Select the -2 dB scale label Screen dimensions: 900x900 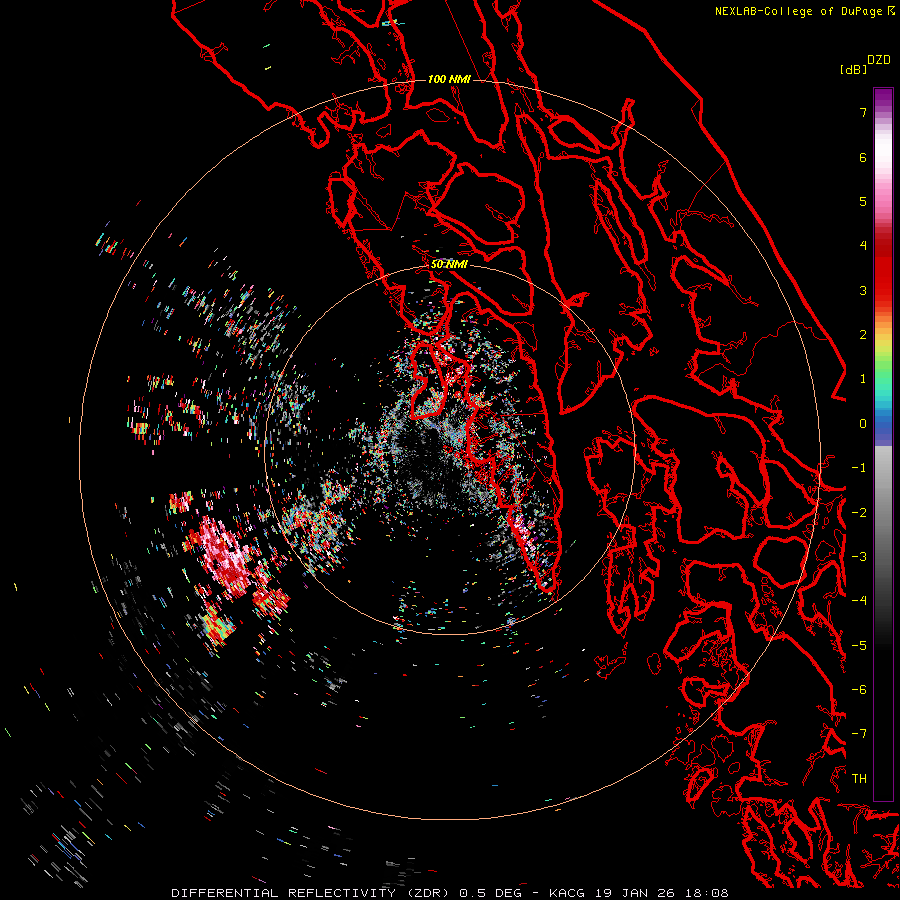[x=859, y=512]
